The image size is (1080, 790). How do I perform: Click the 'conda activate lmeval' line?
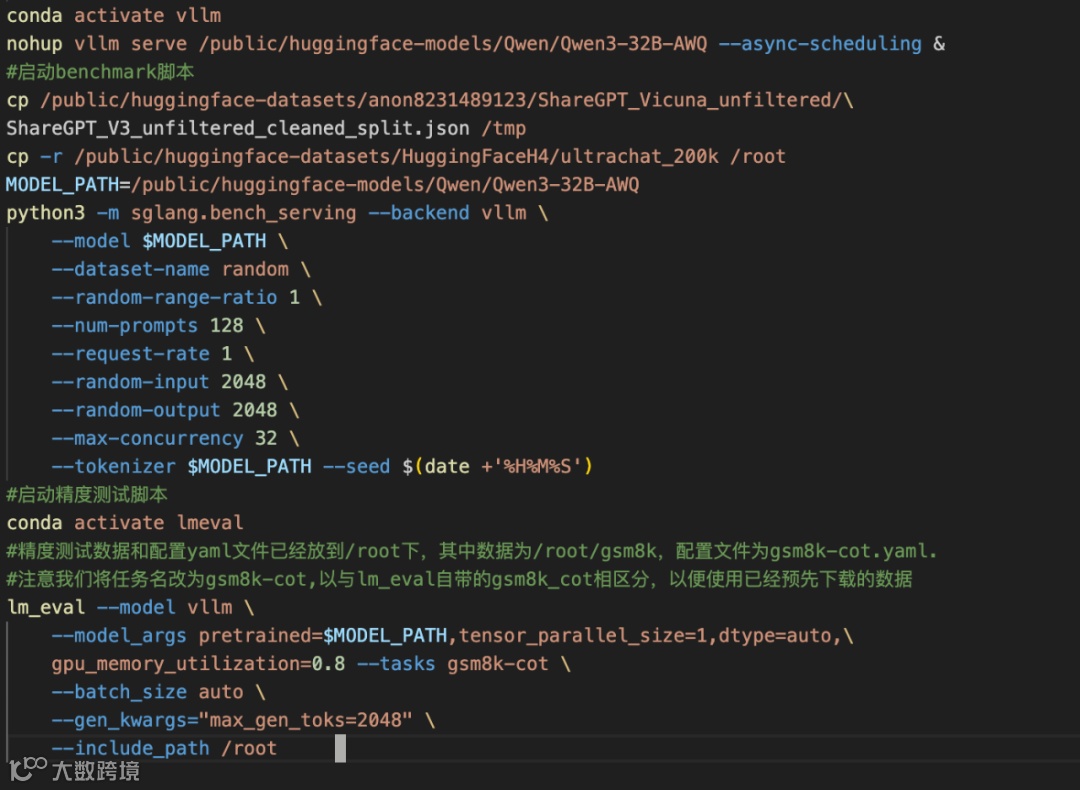click(x=125, y=523)
